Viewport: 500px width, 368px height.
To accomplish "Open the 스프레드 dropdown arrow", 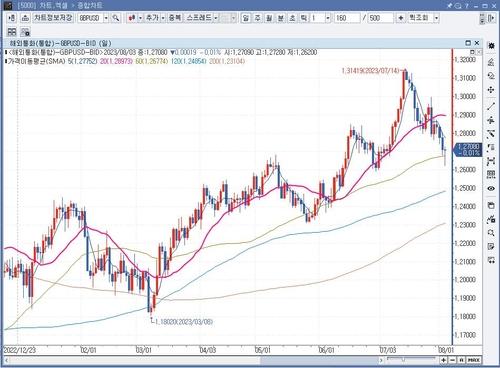I will point(216,18).
